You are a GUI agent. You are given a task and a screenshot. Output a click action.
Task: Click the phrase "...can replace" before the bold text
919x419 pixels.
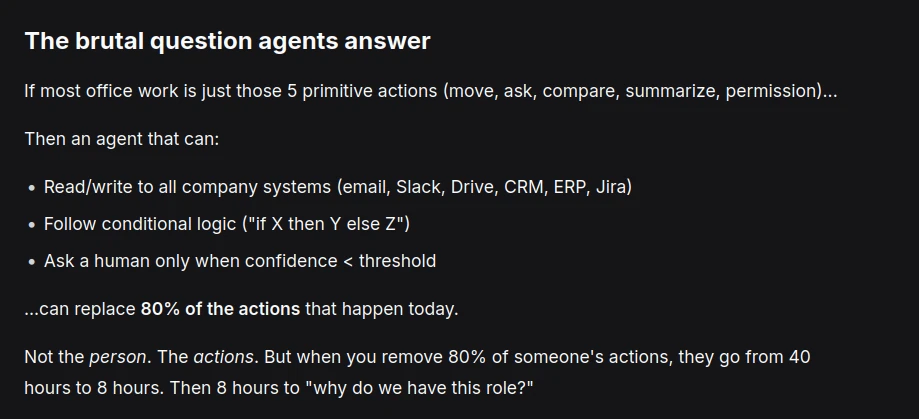[x=80, y=309]
